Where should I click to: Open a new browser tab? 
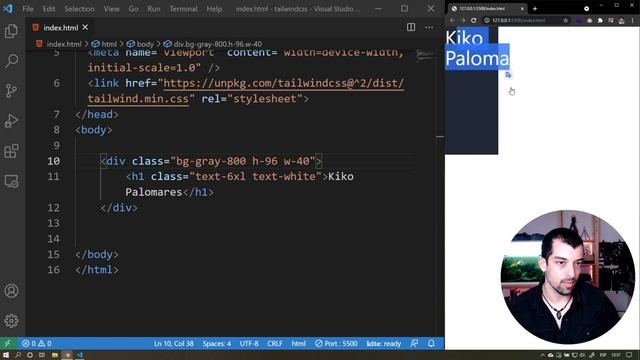click(x=535, y=8)
